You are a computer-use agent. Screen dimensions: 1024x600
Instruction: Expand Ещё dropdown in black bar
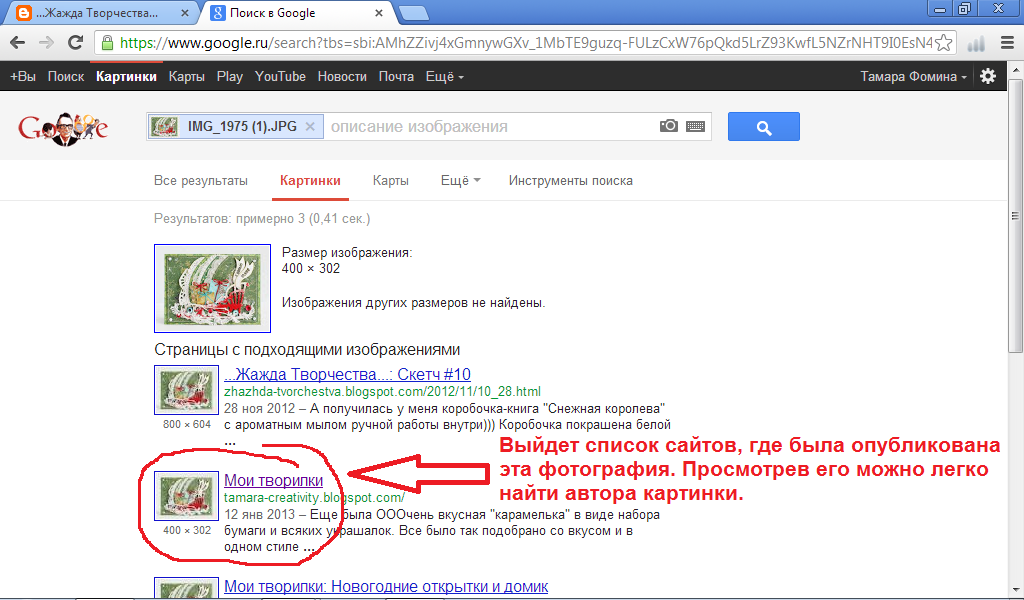(445, 76)
